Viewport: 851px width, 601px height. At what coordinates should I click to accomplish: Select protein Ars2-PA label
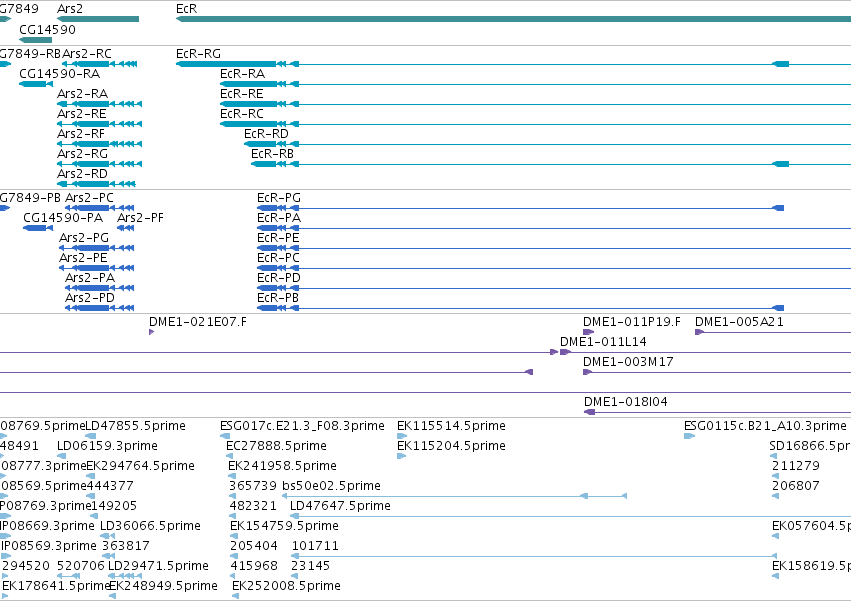[90, 278]
